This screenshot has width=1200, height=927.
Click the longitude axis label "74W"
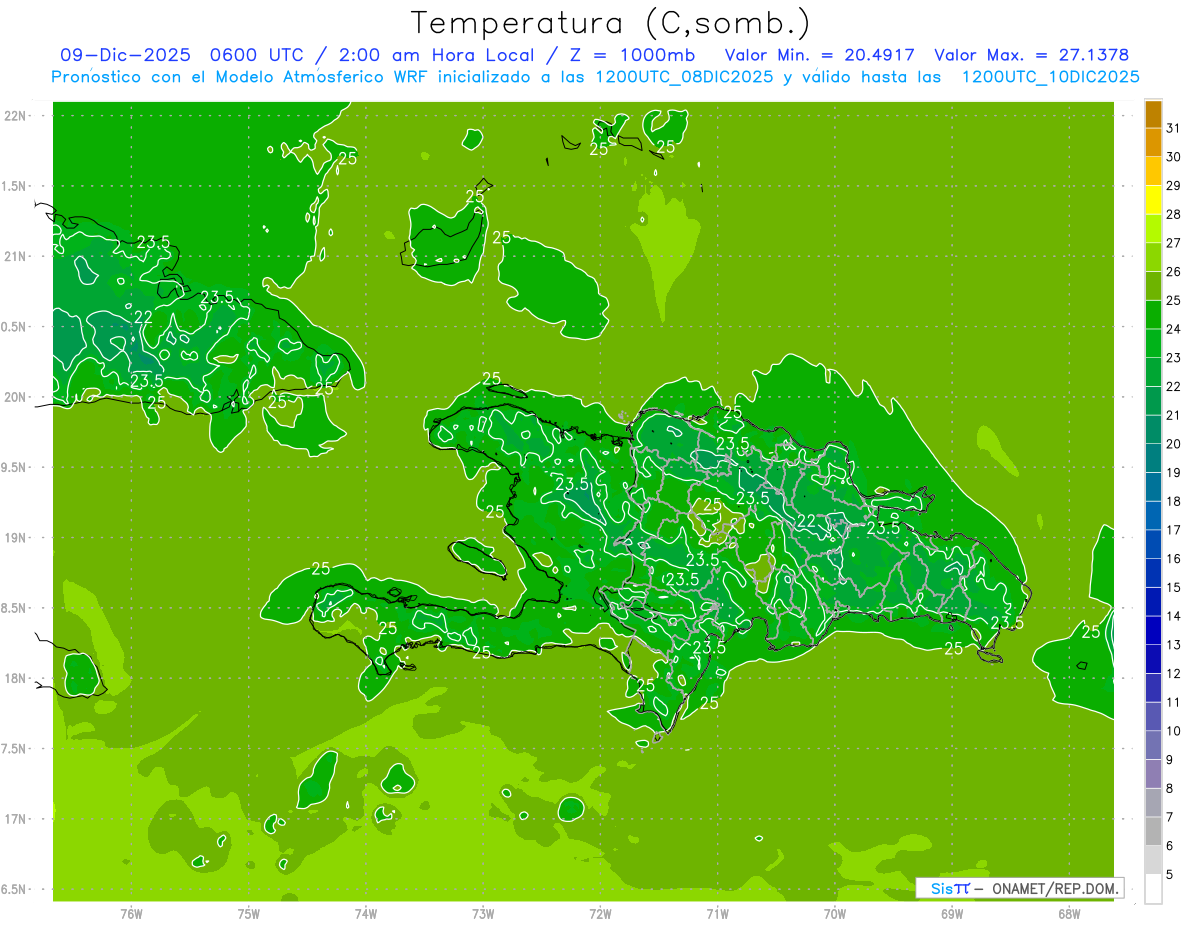click(366, 912)
